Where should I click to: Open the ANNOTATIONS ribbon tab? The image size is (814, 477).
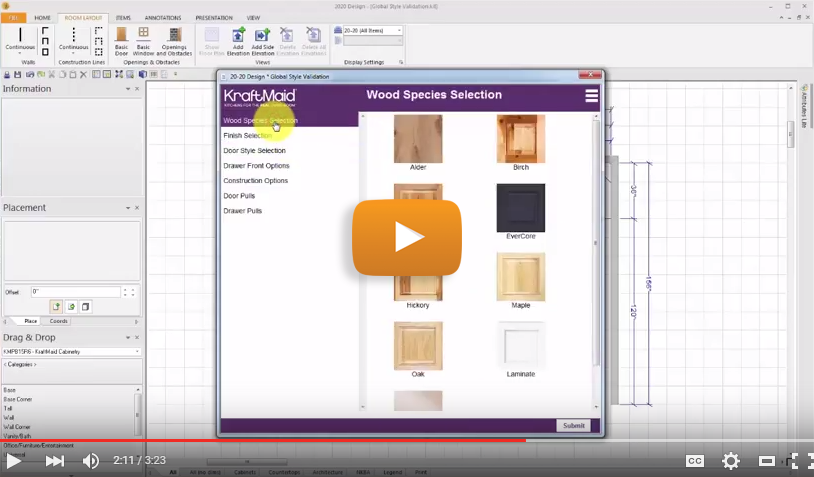[163, 18]
